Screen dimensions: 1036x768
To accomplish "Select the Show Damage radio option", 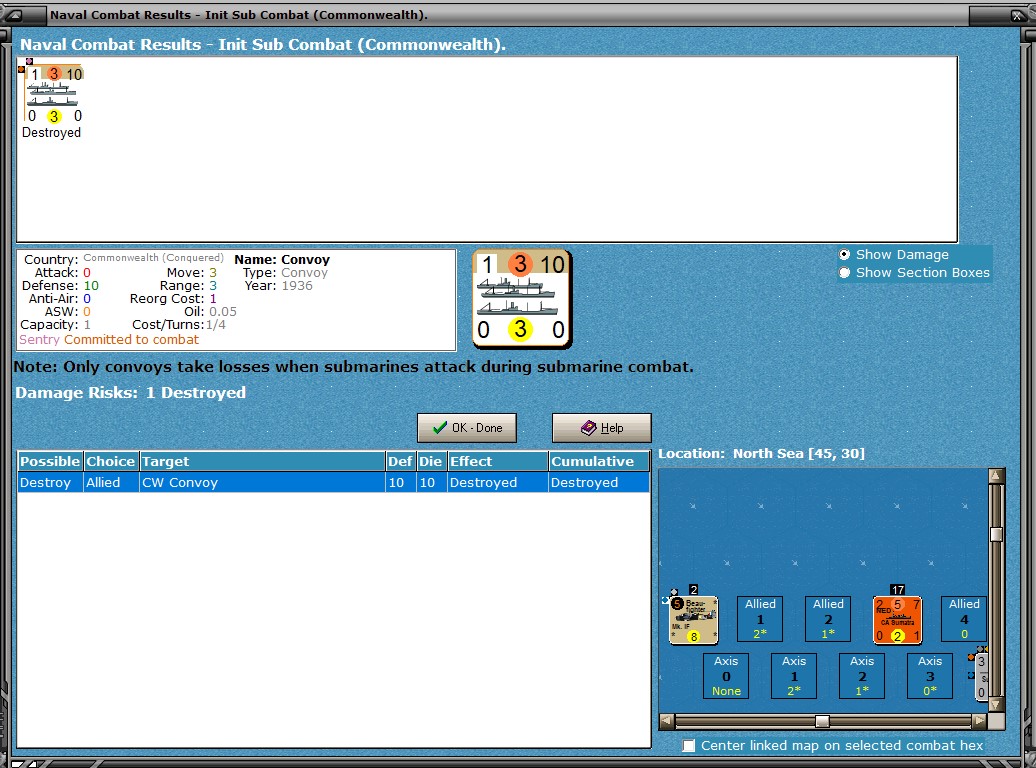I will (x=844, y=254).
